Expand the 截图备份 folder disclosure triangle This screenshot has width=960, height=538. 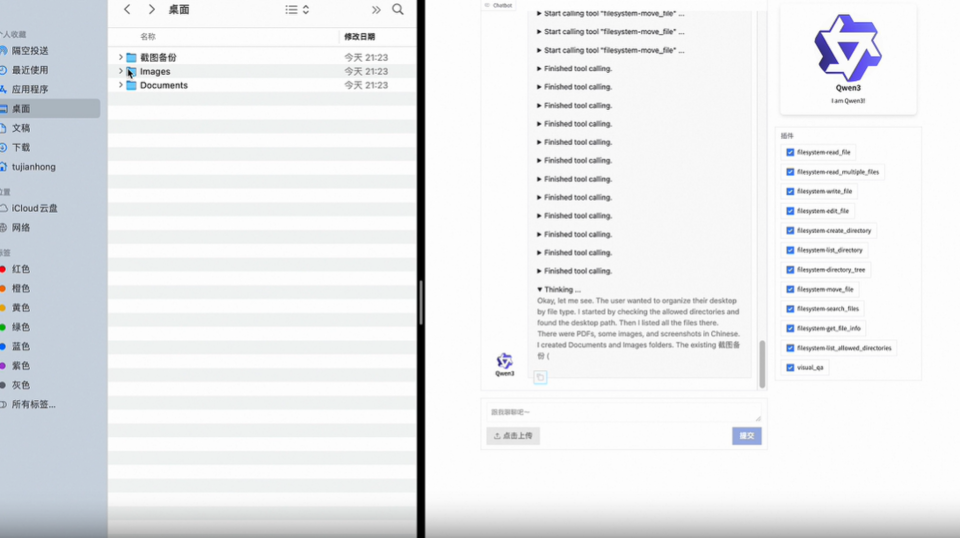(x=120, y=58)
